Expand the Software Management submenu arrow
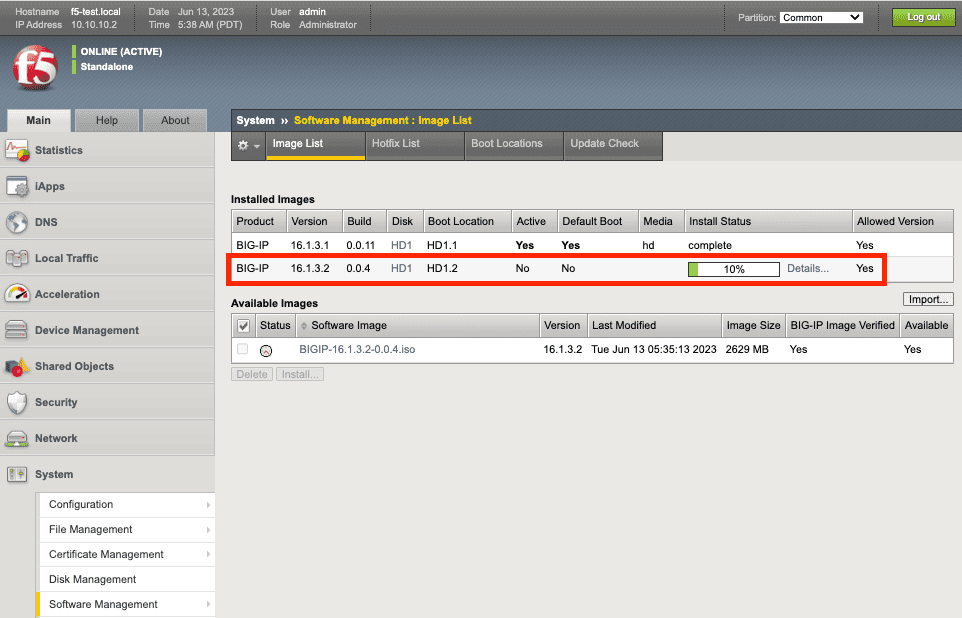Screen dimensions: 962x618 209,604
